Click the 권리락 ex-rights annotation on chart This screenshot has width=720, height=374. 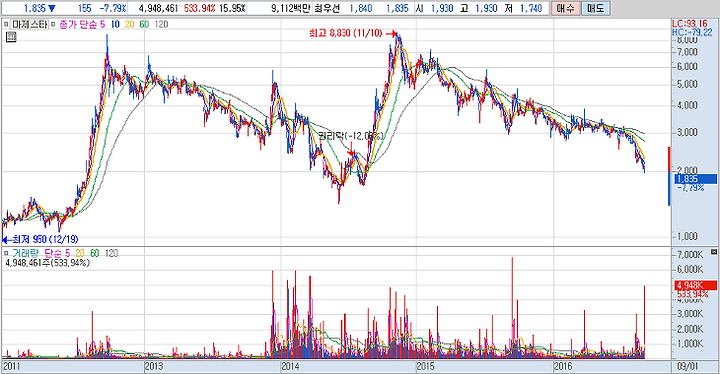pyautogui.click(x=351, y=136)
